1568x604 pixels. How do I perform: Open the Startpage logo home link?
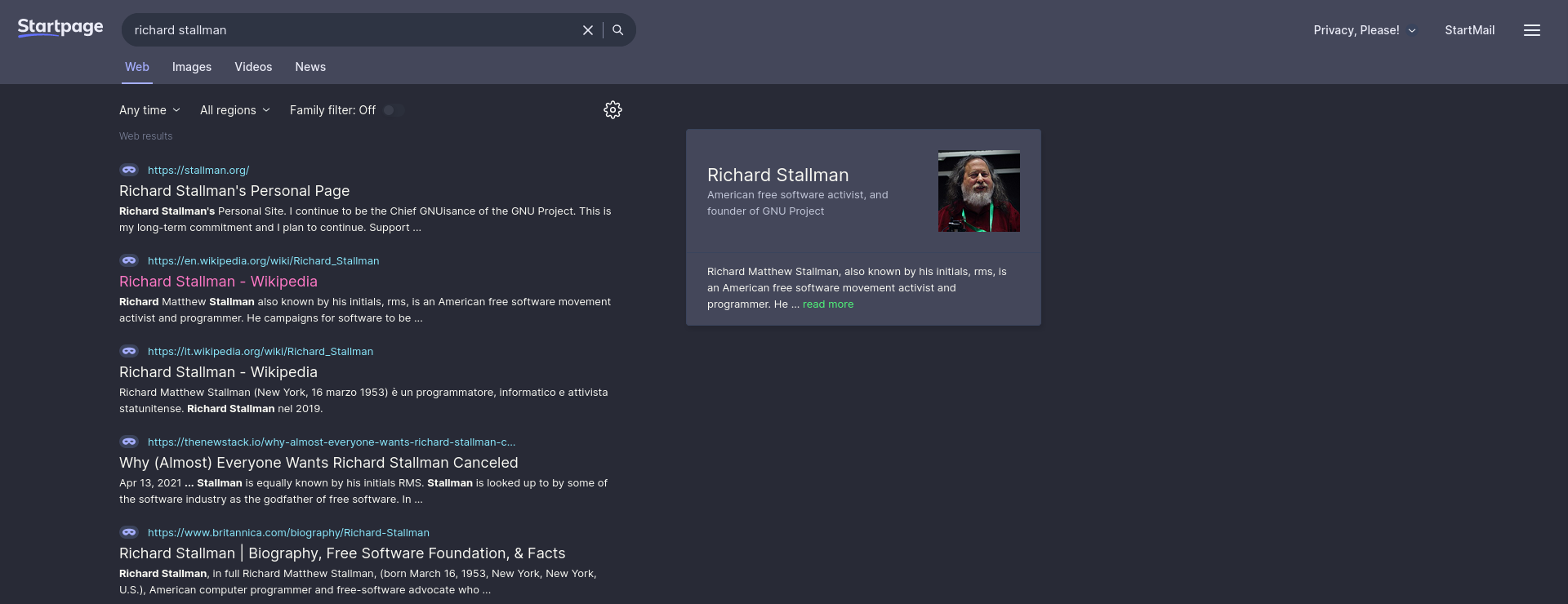pos(60,28)
